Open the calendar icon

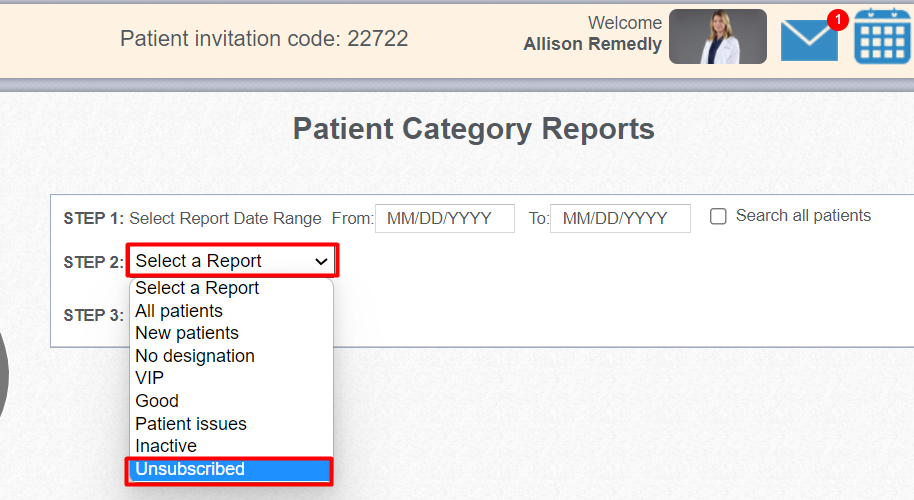pos(883,36)
